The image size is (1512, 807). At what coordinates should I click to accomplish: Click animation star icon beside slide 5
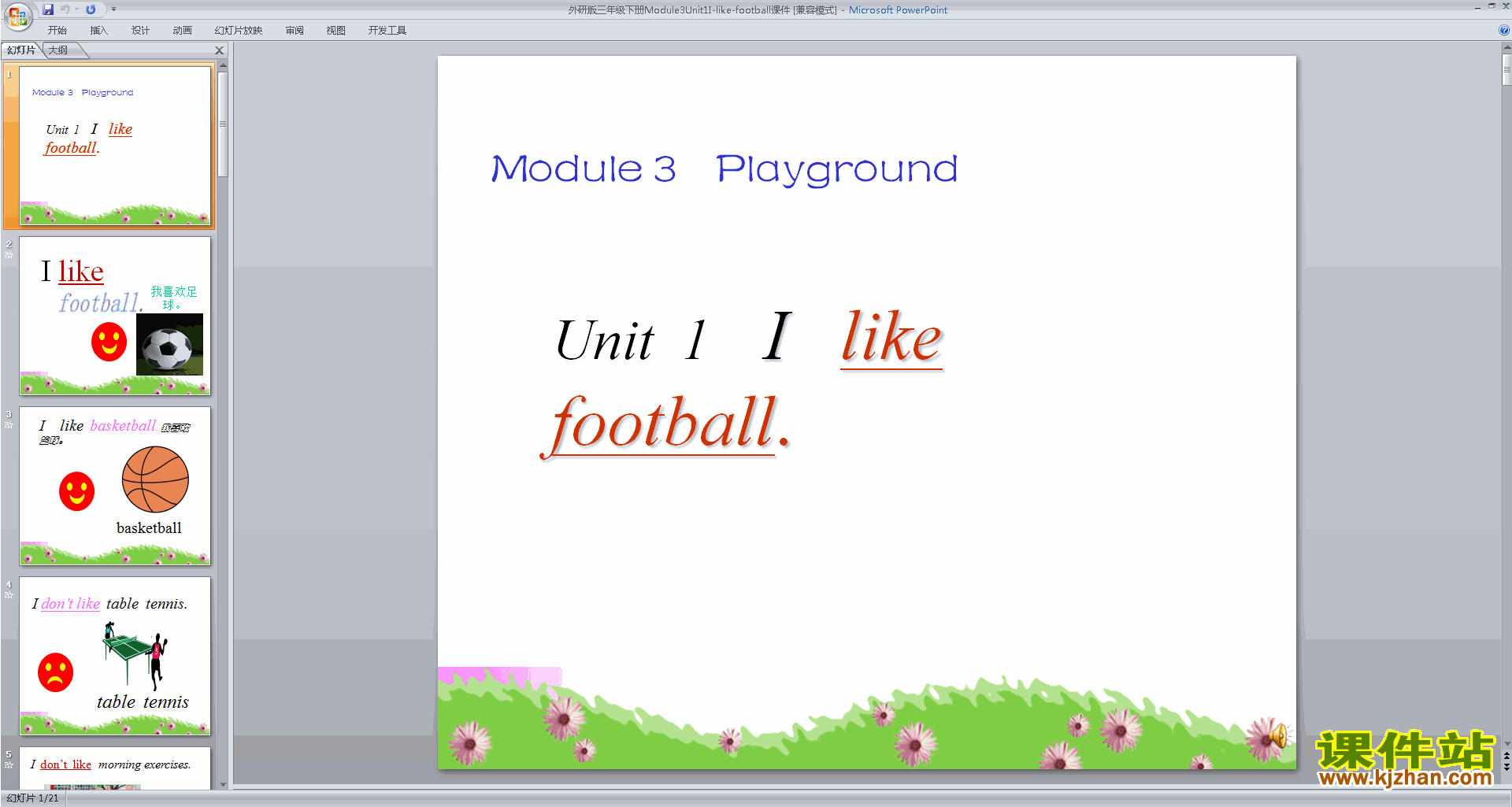point(9,765)
